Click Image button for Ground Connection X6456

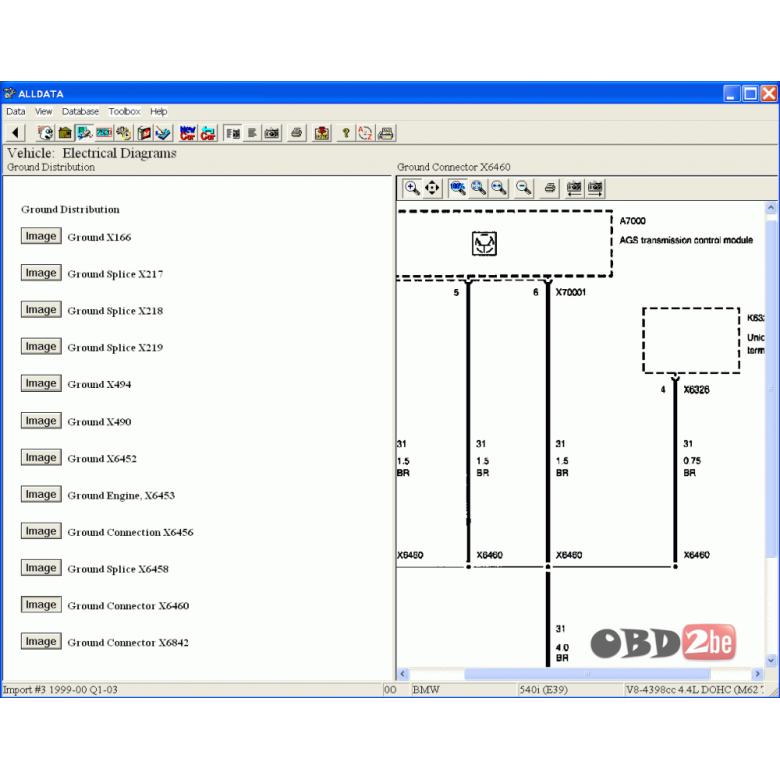[x=41, y=531]
